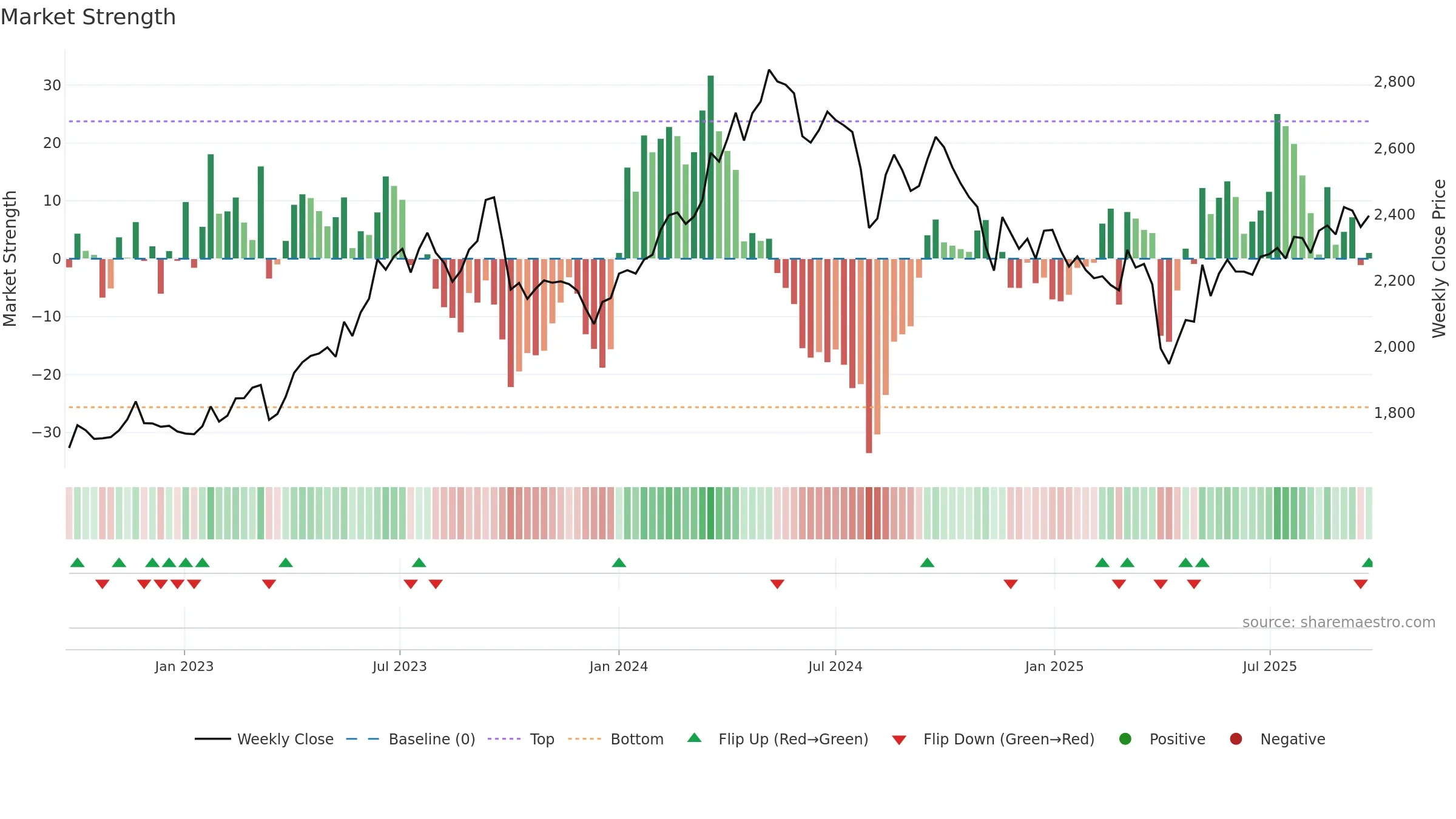Click the Jul 2025 x-axis label

(1270, 666)
